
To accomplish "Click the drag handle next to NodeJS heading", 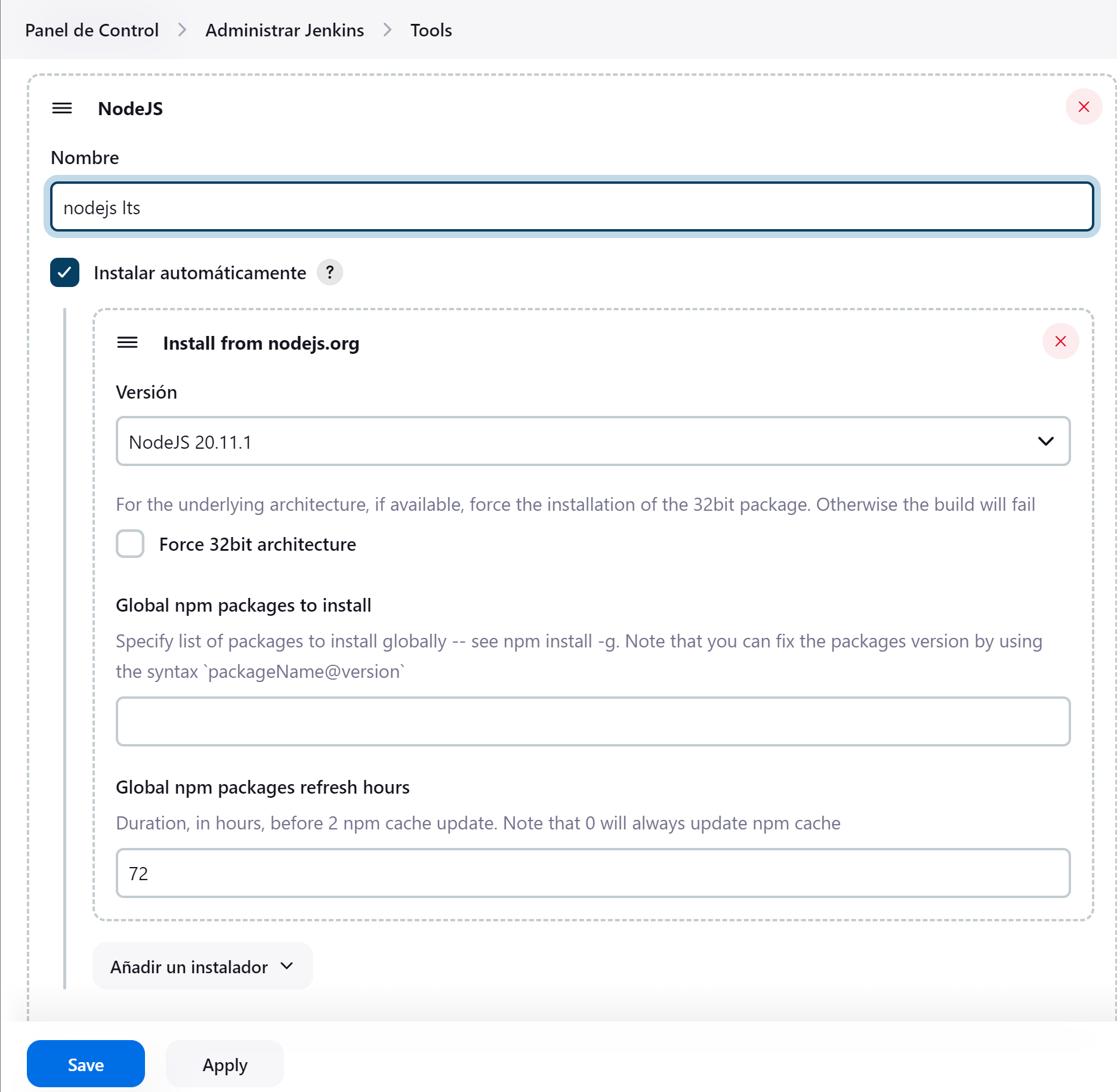I will click(62, 108).
